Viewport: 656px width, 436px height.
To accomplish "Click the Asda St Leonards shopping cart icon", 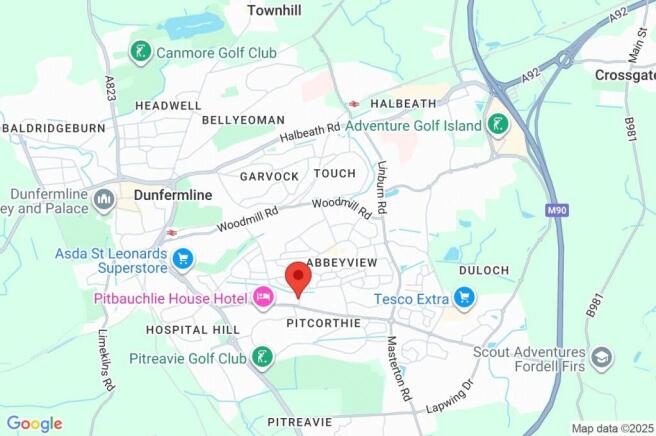I will [x=183, y=259].
